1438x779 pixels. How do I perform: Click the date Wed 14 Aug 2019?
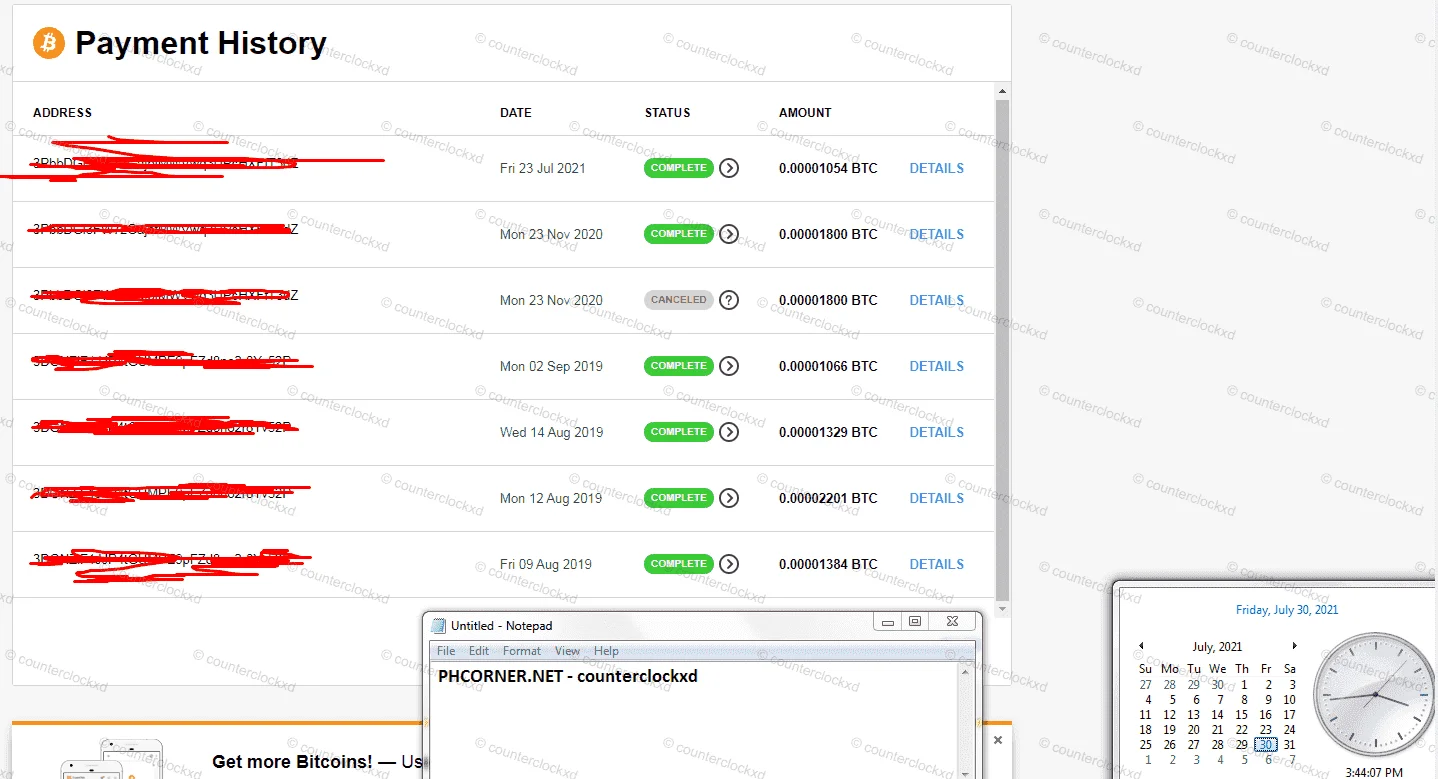coord(551,432)
